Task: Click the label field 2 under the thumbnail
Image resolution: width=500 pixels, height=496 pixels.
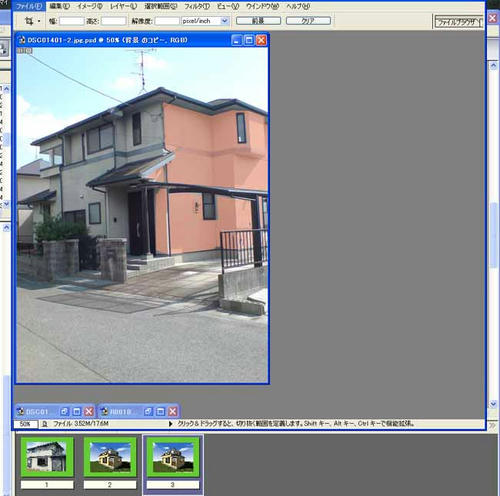Action: [x=110, y=485]
